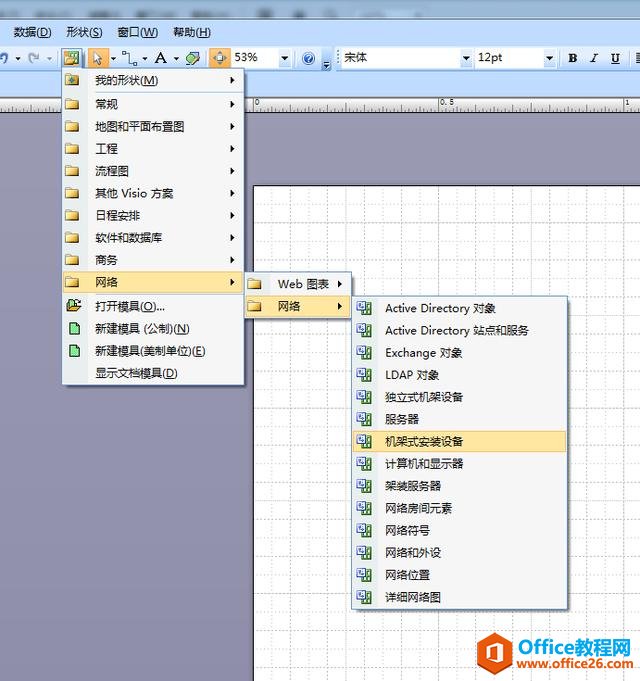Click the 53% zoom field
The image size is (640, 681).
pos(255,57)
